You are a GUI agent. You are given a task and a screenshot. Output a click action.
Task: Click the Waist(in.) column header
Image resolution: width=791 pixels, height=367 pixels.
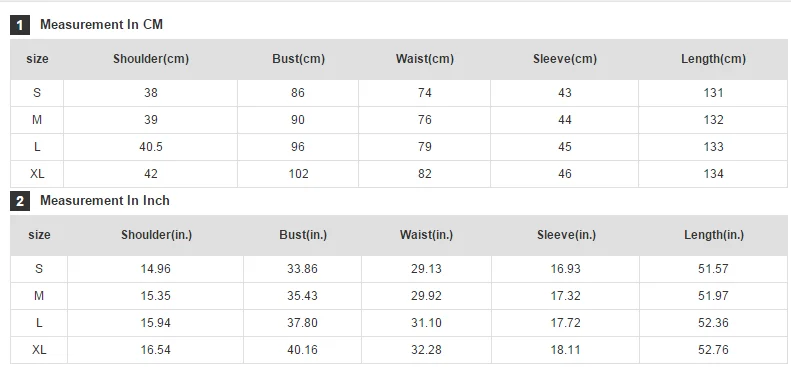[x=426, y=235]
